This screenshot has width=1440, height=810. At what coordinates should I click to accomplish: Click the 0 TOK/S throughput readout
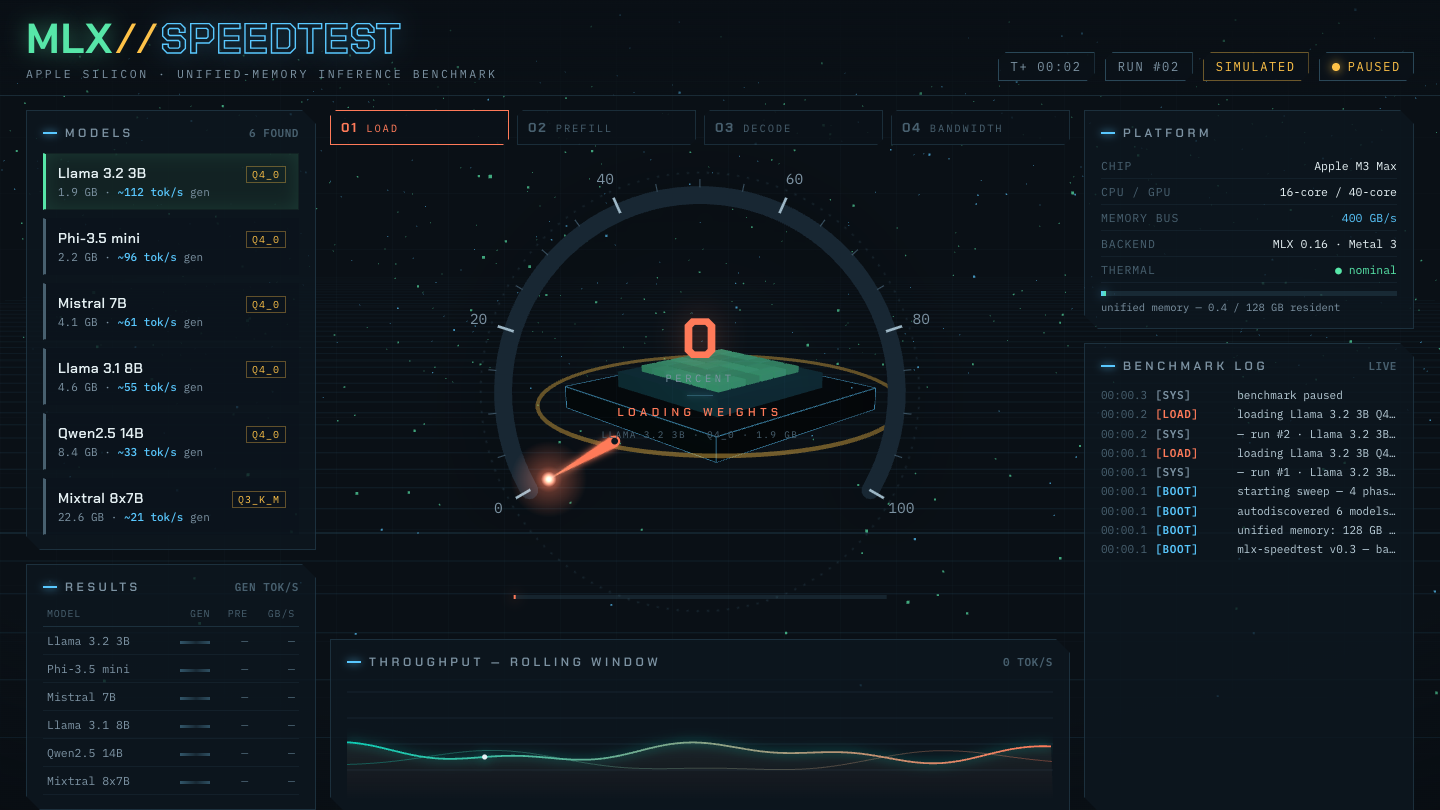[1028, 662]
